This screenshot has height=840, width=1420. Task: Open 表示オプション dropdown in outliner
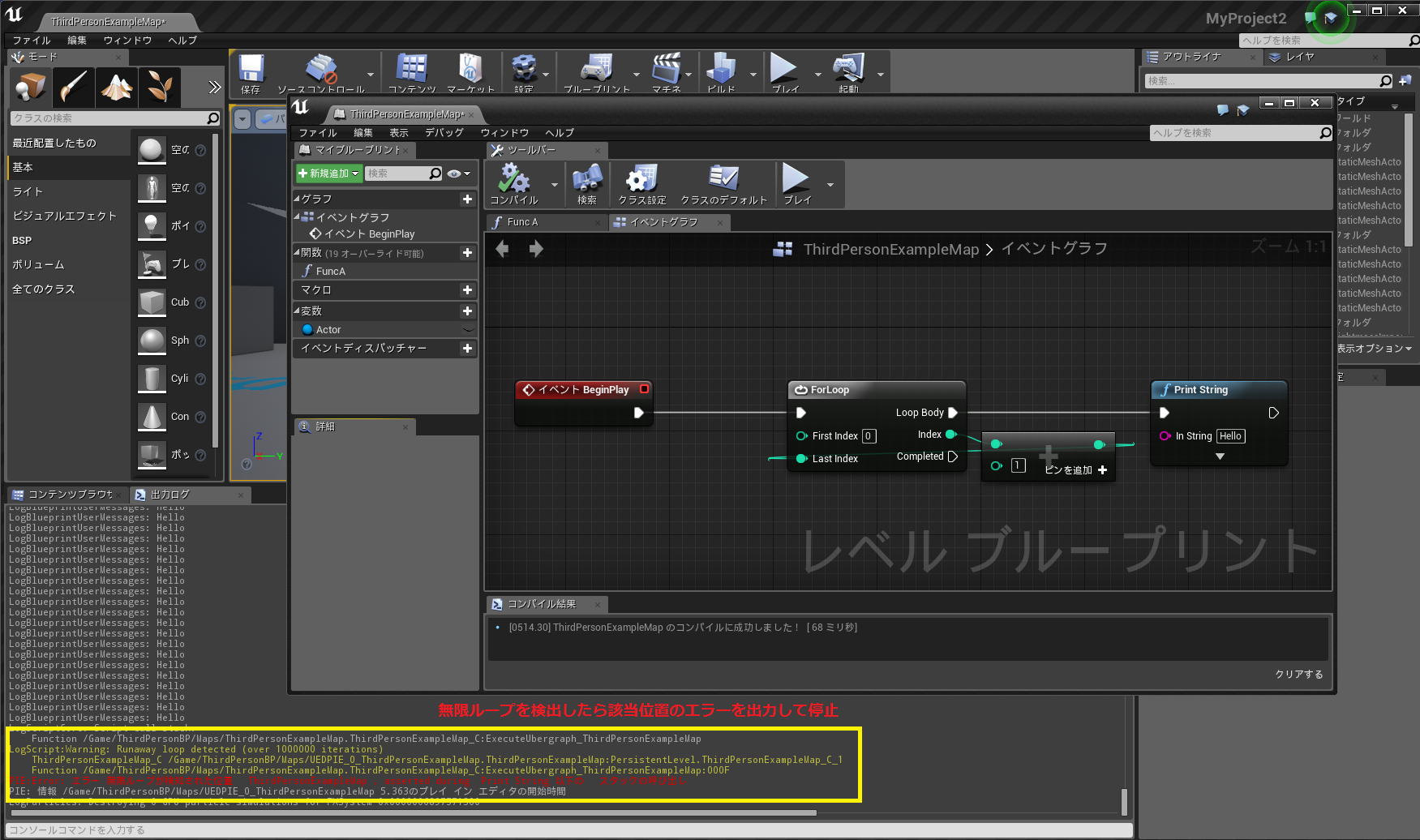1375,349
